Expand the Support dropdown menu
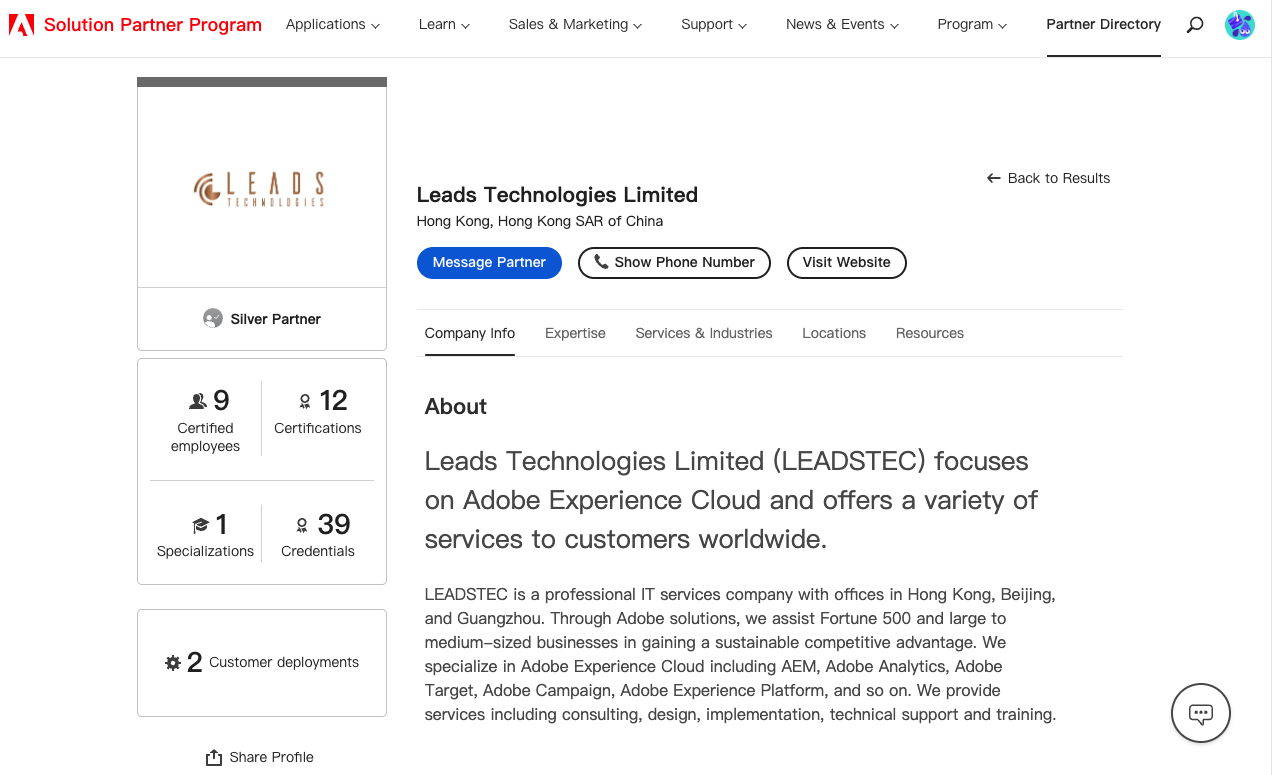 714,24
